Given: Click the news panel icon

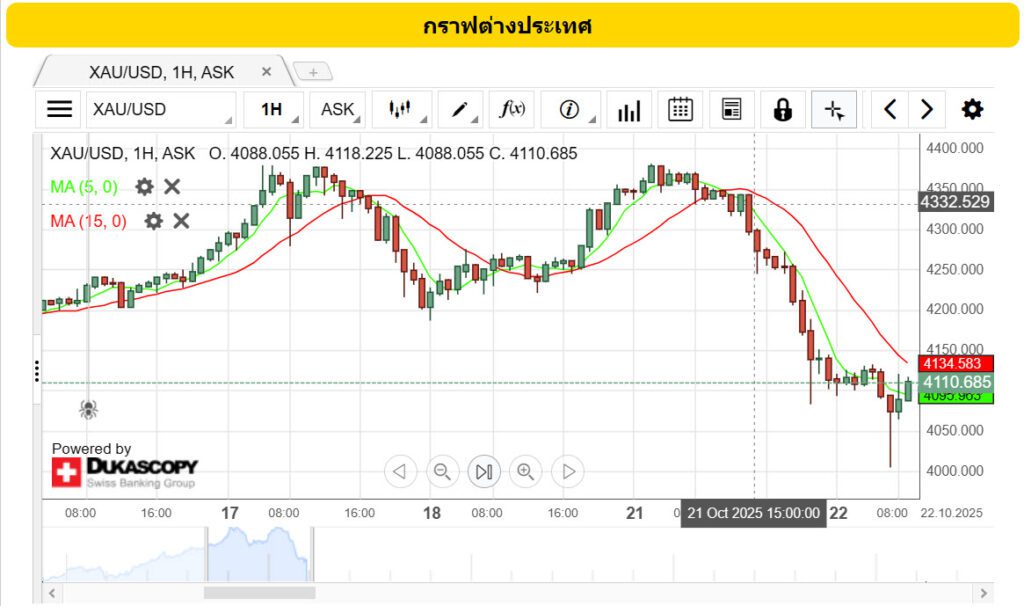Looking at the screenshot, I should (732, 110).
